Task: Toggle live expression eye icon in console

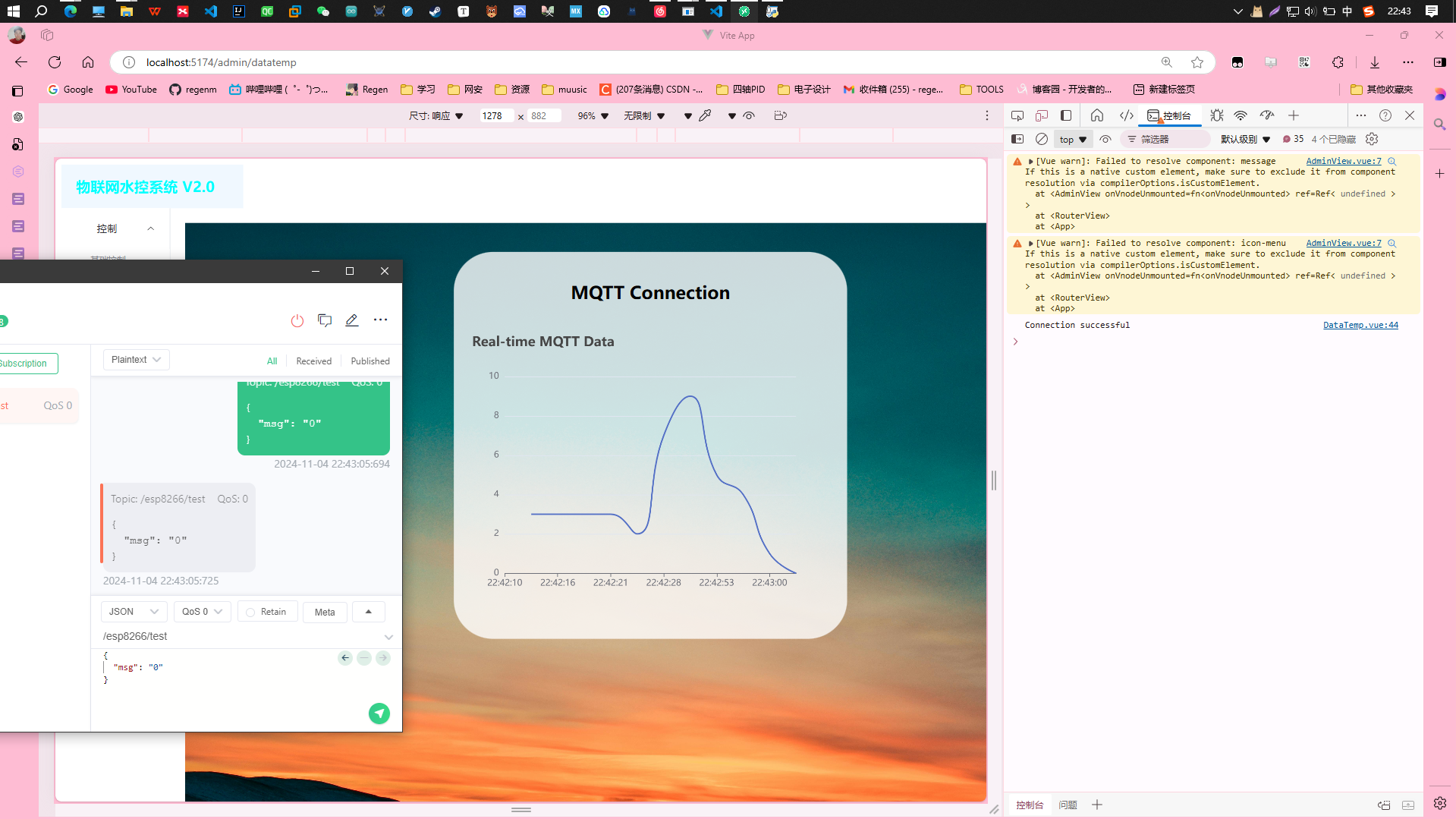Action: [1105, 139]
